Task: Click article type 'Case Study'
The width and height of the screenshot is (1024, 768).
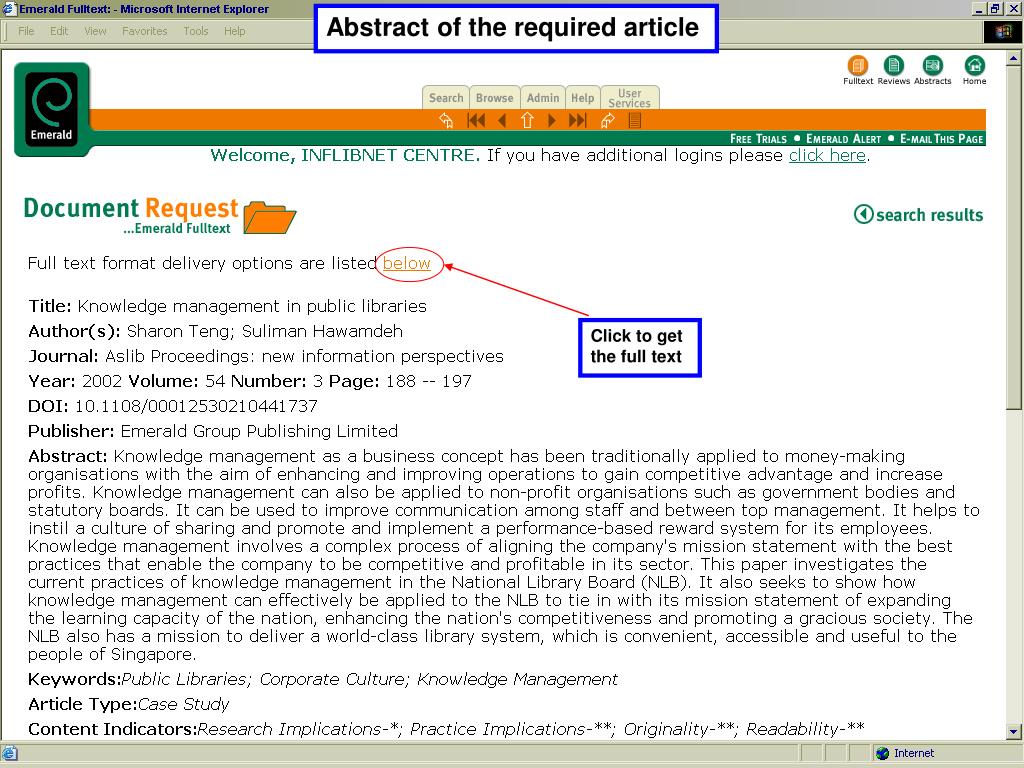Action: (184, 704)
